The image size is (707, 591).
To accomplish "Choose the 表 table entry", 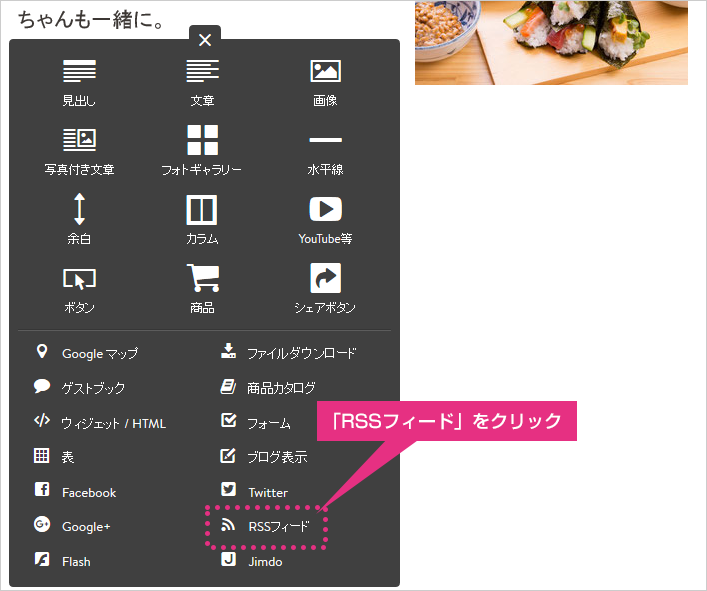I will pos(68,457).
